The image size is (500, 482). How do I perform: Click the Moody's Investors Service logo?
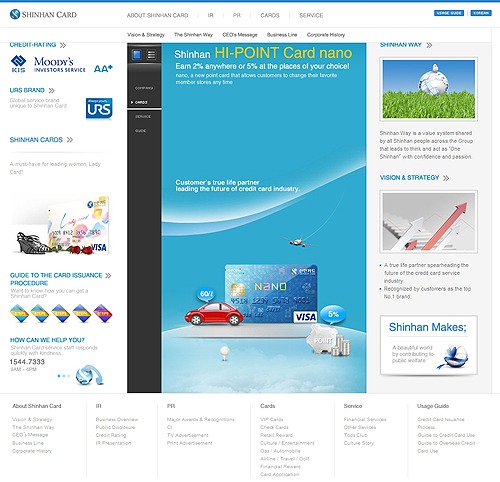pyautogui.click(x=60, y=64)
